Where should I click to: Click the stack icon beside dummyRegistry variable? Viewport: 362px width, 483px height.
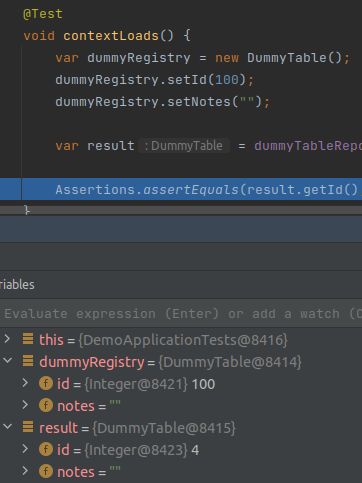tap(28, 361)
